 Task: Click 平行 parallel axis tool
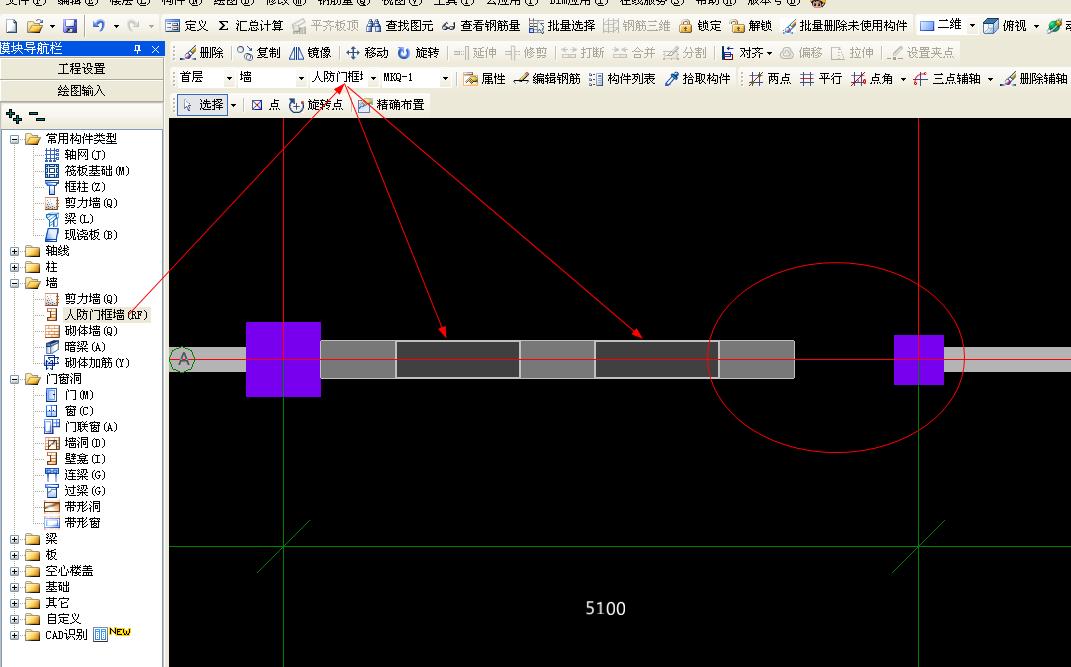pos(821,79)
